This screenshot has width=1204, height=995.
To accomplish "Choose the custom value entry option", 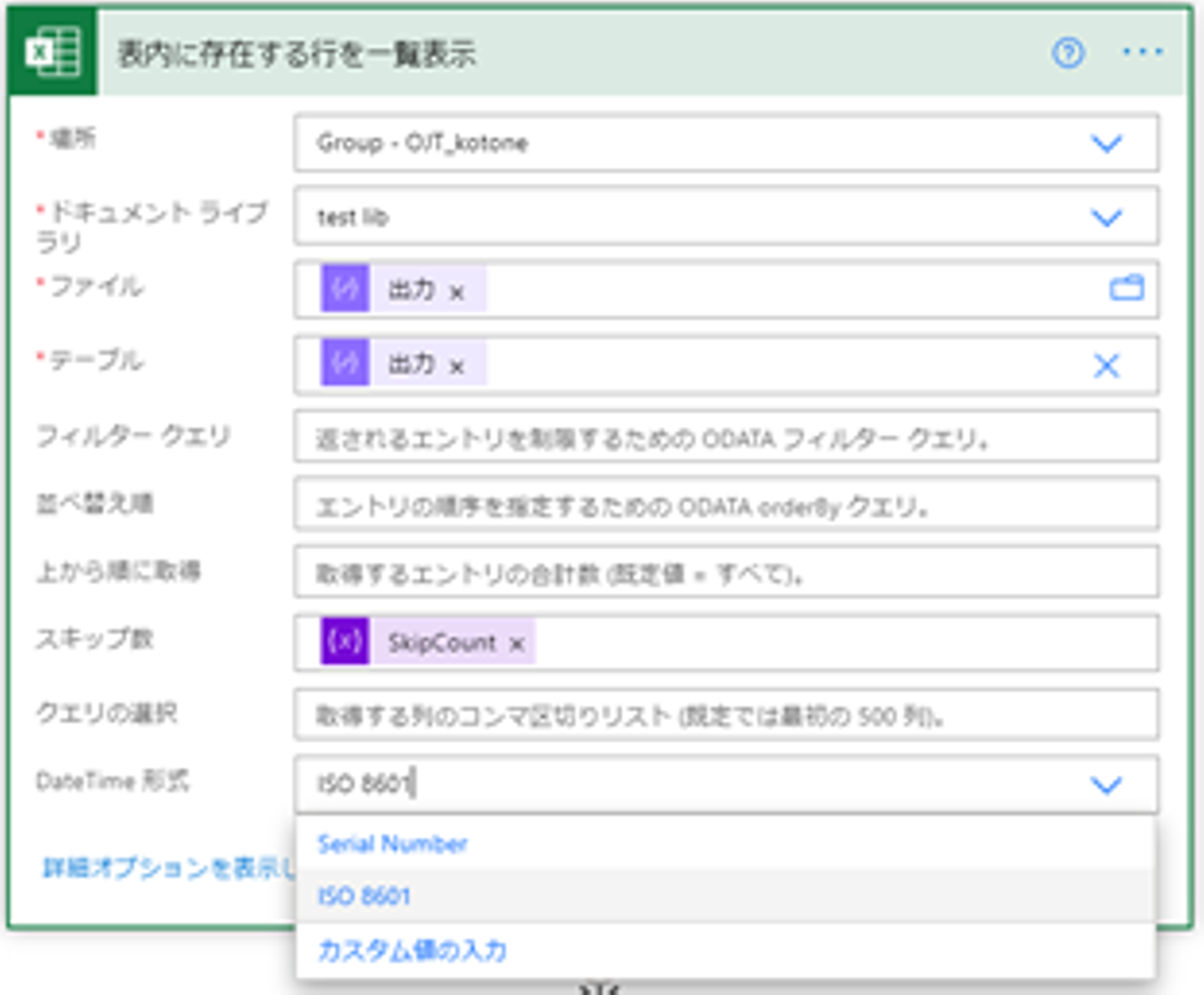I will coord(412,951).
